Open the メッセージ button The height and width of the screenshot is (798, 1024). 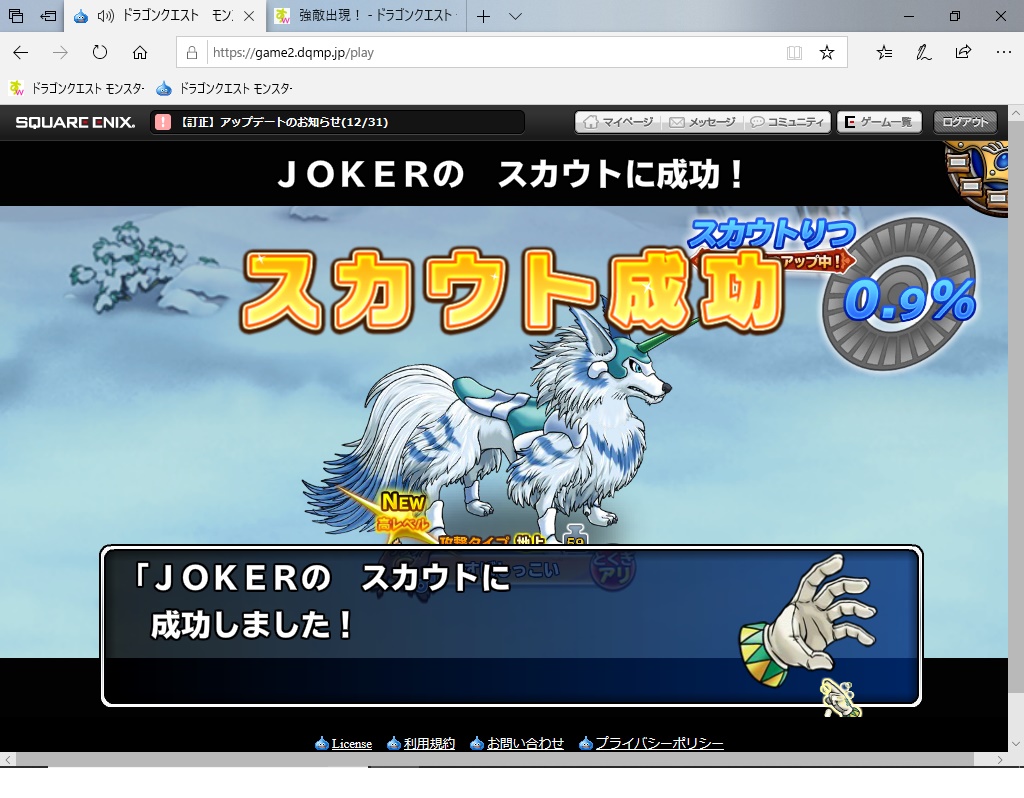coord(702,122)
